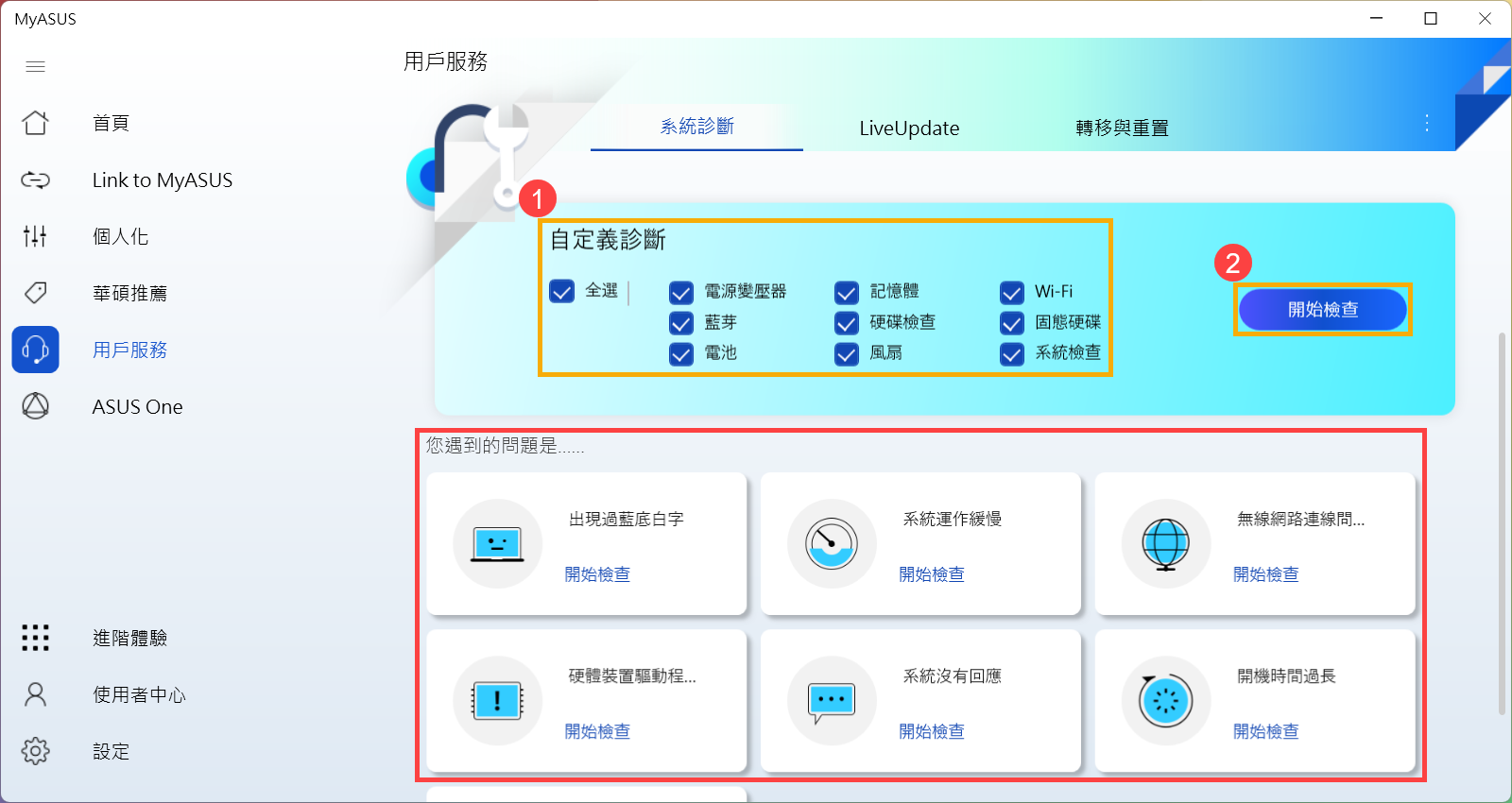Image resolution: width=1512 pixels, height=803 pixels.
Task: Switch to the 轉移與重置 tab
Action: (1122, 128)
